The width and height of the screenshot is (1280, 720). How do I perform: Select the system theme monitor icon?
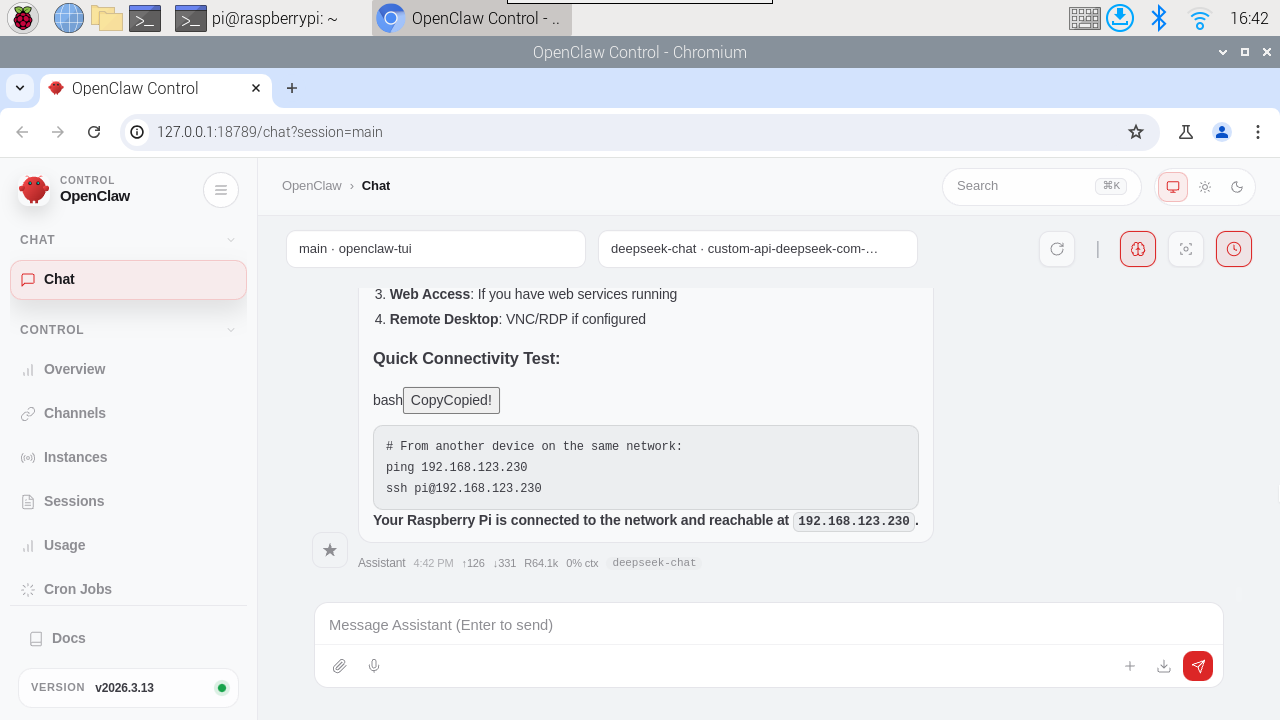[1173, 187]
